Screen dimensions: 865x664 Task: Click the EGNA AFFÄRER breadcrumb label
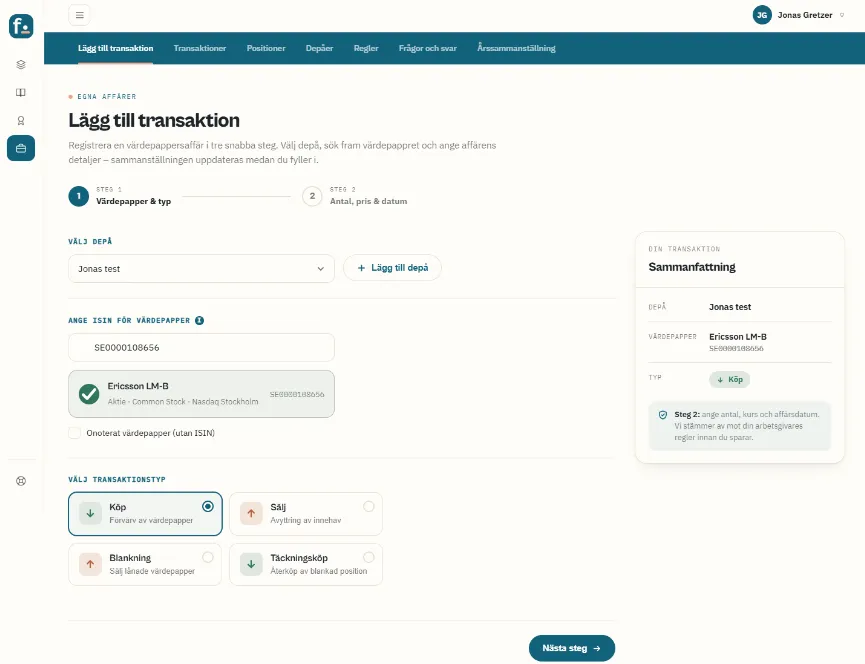[106, 97]
